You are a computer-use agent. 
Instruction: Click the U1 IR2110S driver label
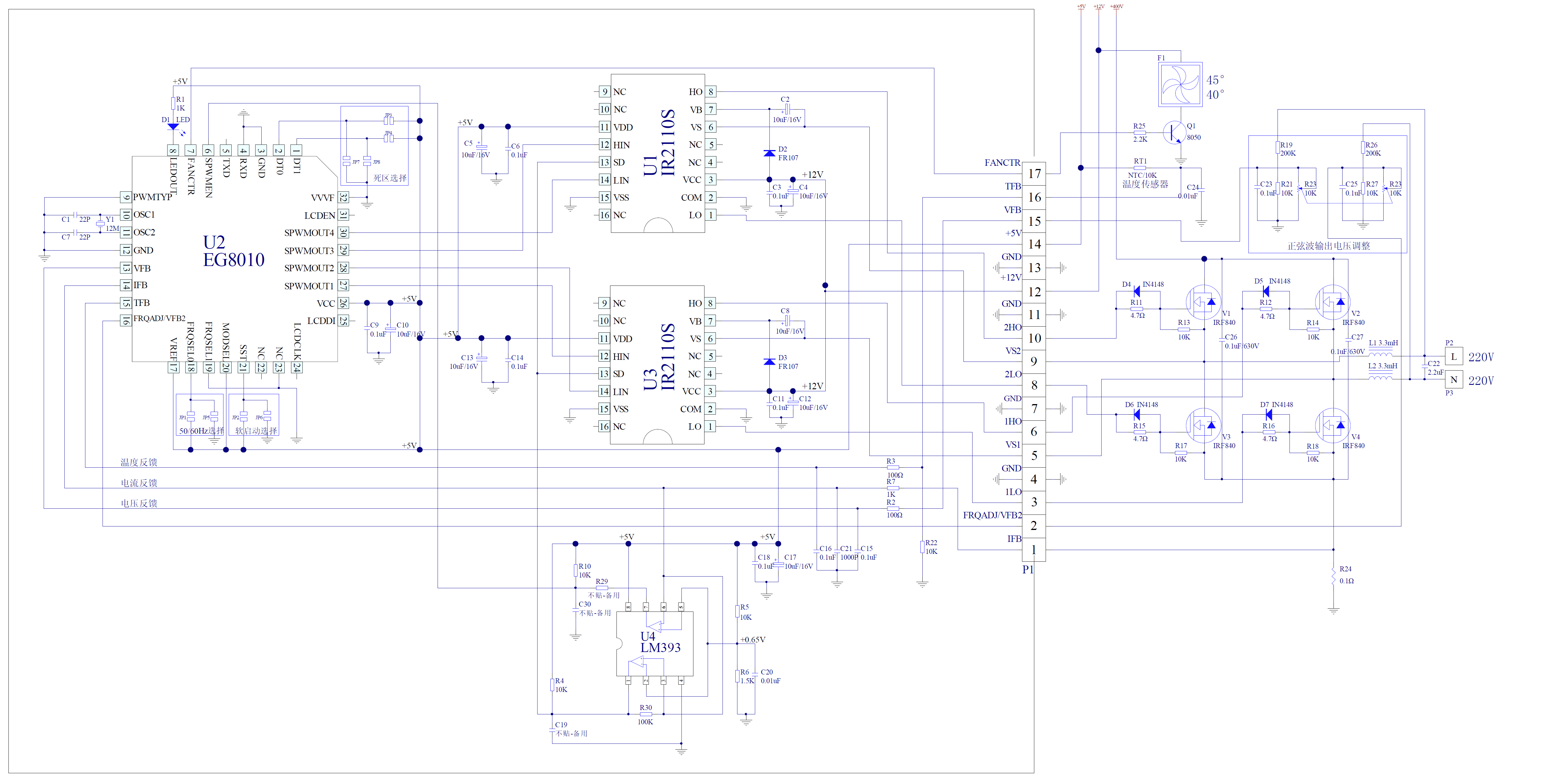[659, 143]
